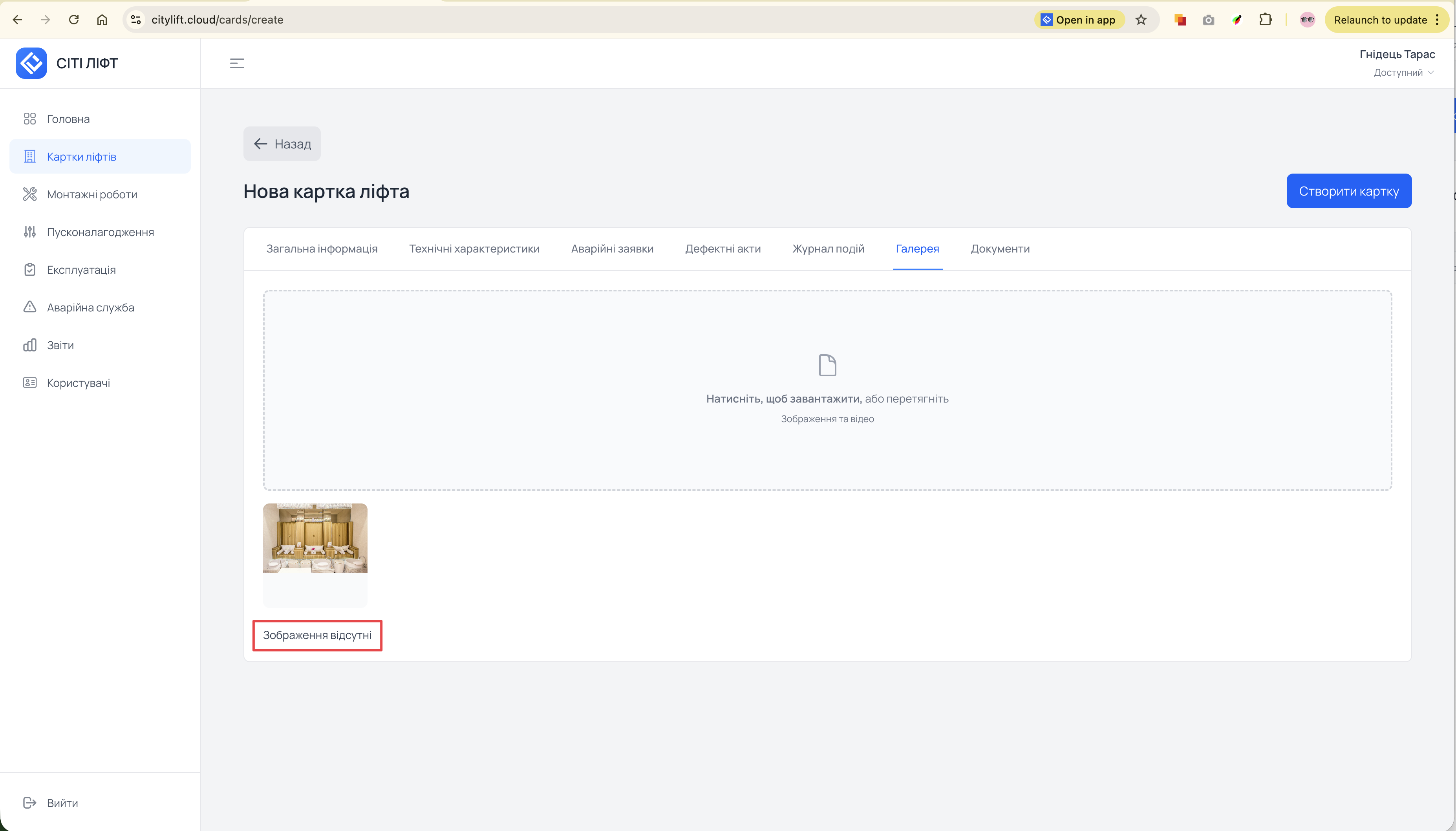The image size is (1456, 831).
Task: Open Головна dashboard from the sidebar
Action: click(68, 119)
